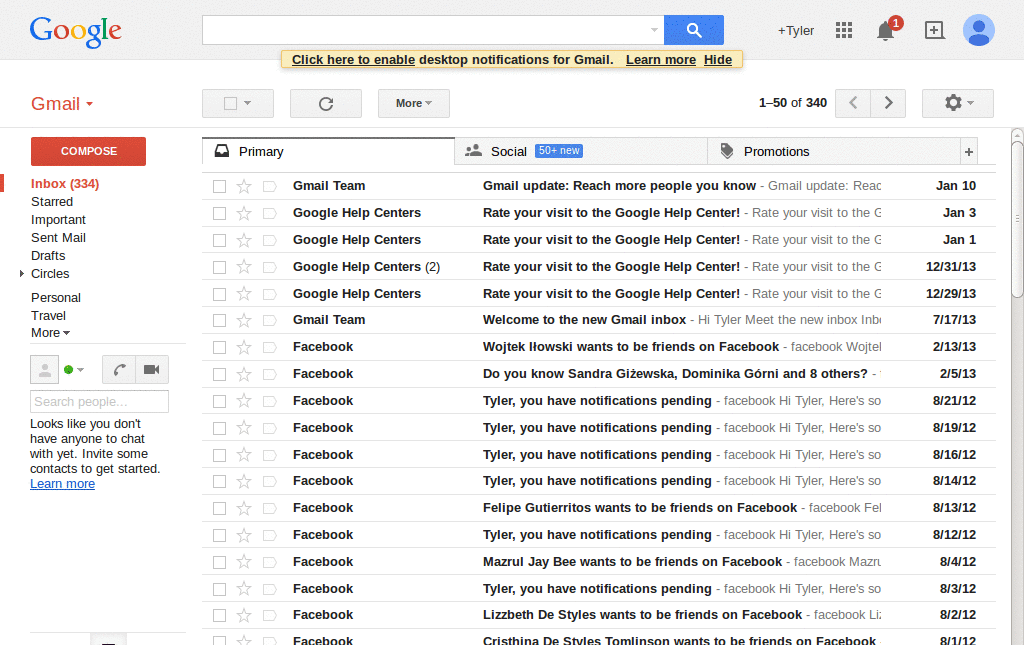Open the Personal label
This screenshot has width=1024, height=645.
coord(56,298)
